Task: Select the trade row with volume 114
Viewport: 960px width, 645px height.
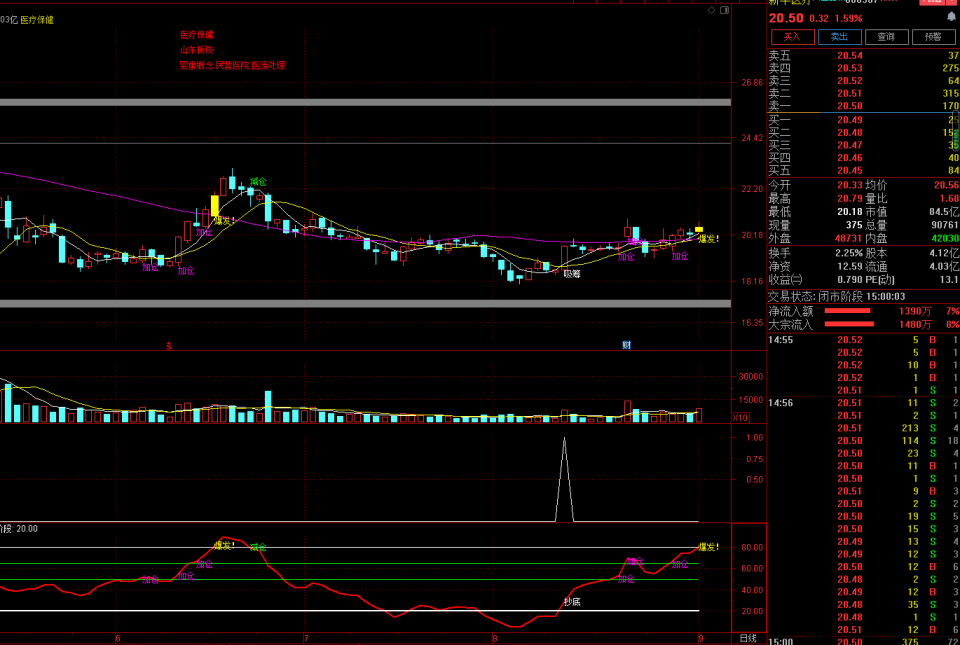Action: 863,441
